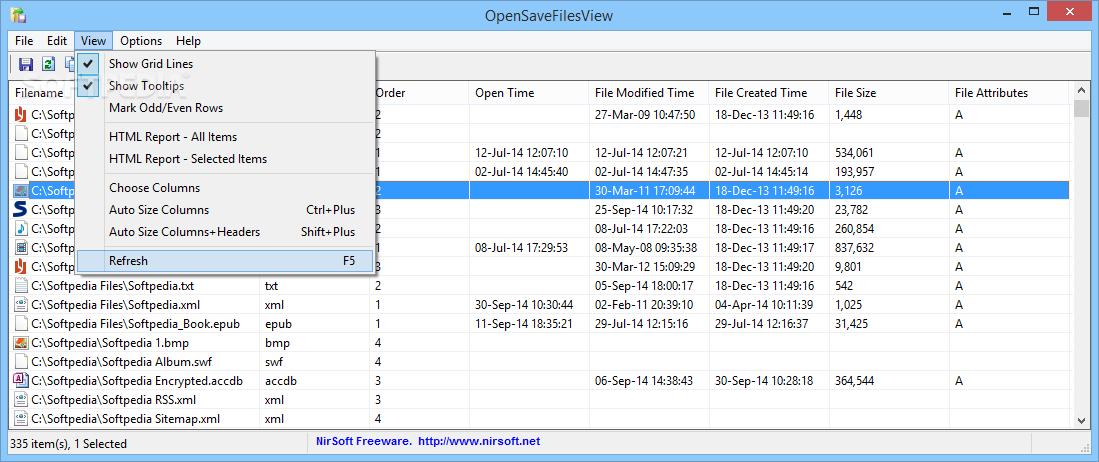Screen dimensions: 1099x462
Task: Click the open time 11-Sep-14 18:35:21
Action: 523,323
